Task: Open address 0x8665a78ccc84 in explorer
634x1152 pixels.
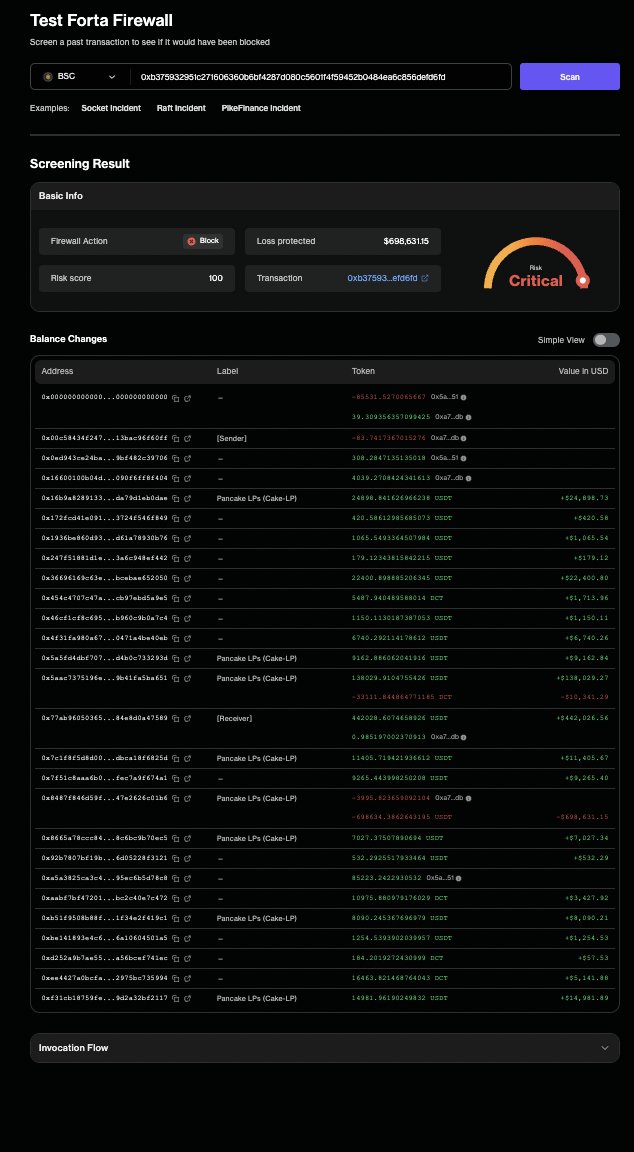Action: 187,838
